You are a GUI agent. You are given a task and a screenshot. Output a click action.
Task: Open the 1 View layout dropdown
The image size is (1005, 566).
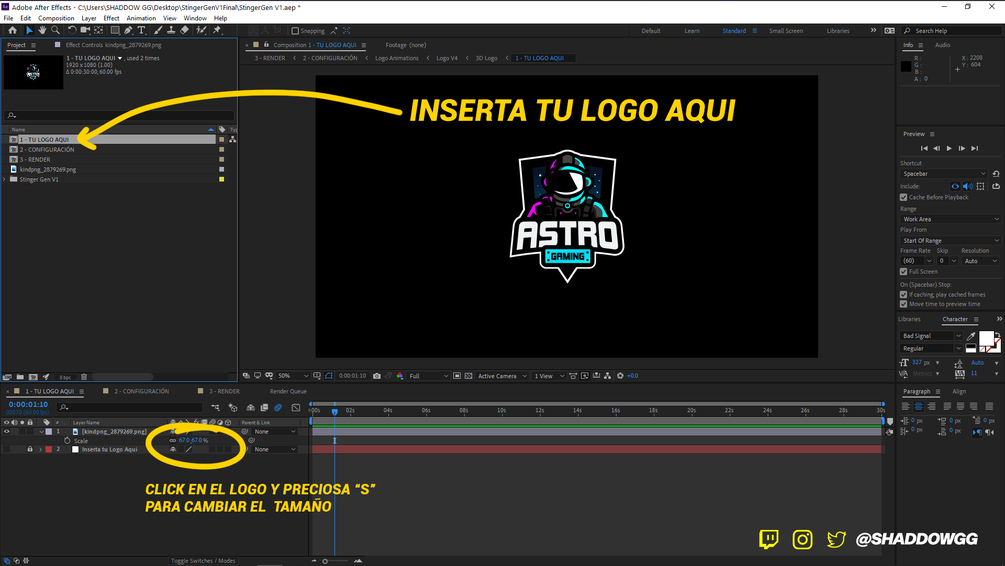coord(549,376)
